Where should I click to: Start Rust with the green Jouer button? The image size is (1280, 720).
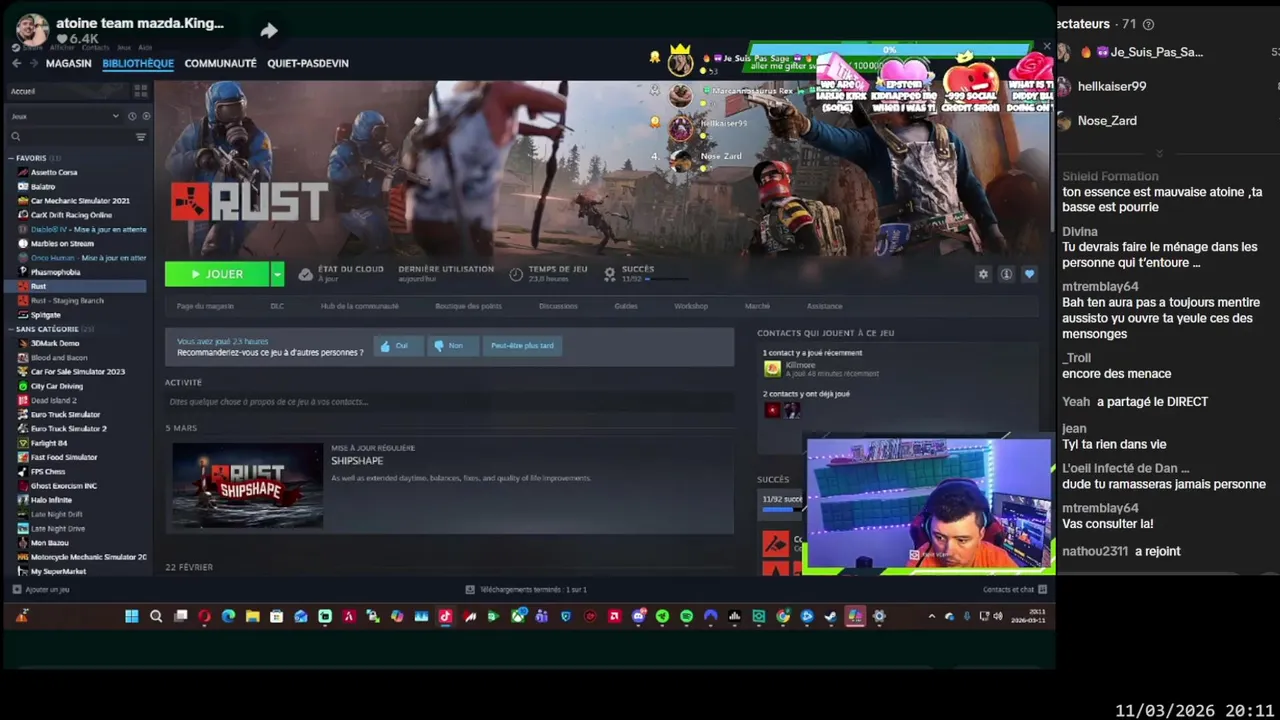point(217,274)
